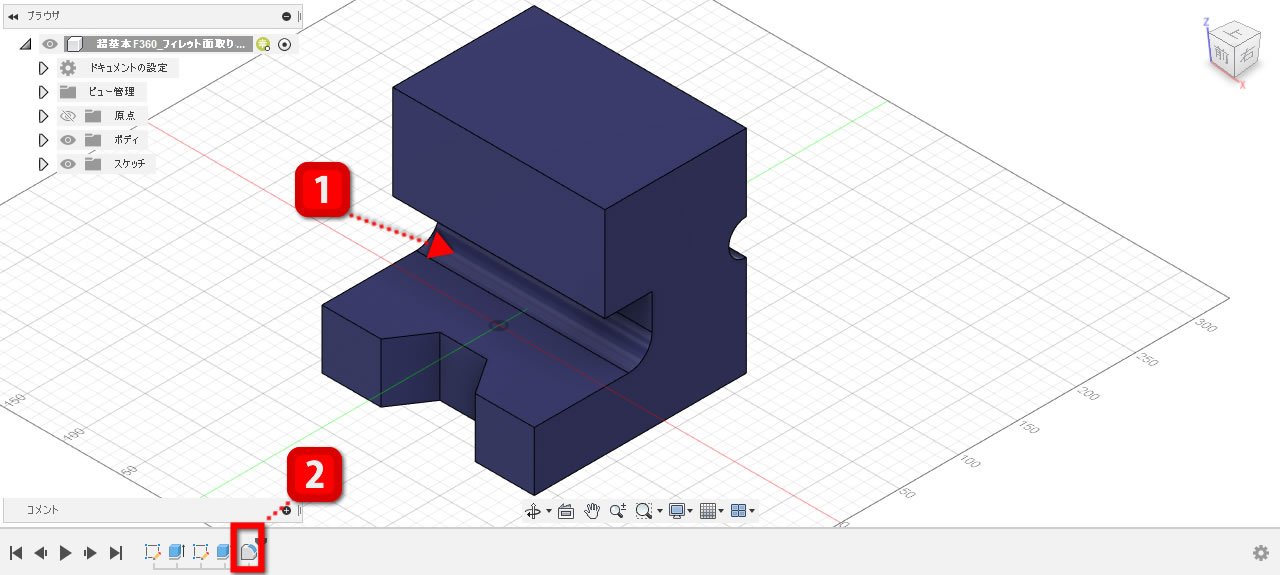This screenshot has width=1280, height=575.
Task: Select the ビュー管理 label
Action: (112, 92)
